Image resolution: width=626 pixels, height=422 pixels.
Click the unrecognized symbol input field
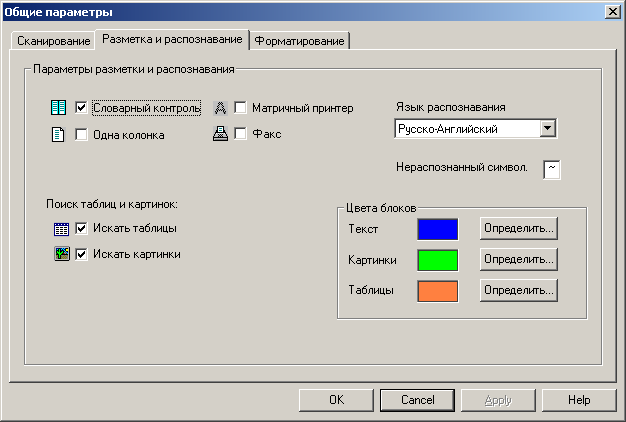tap(552, 170)
